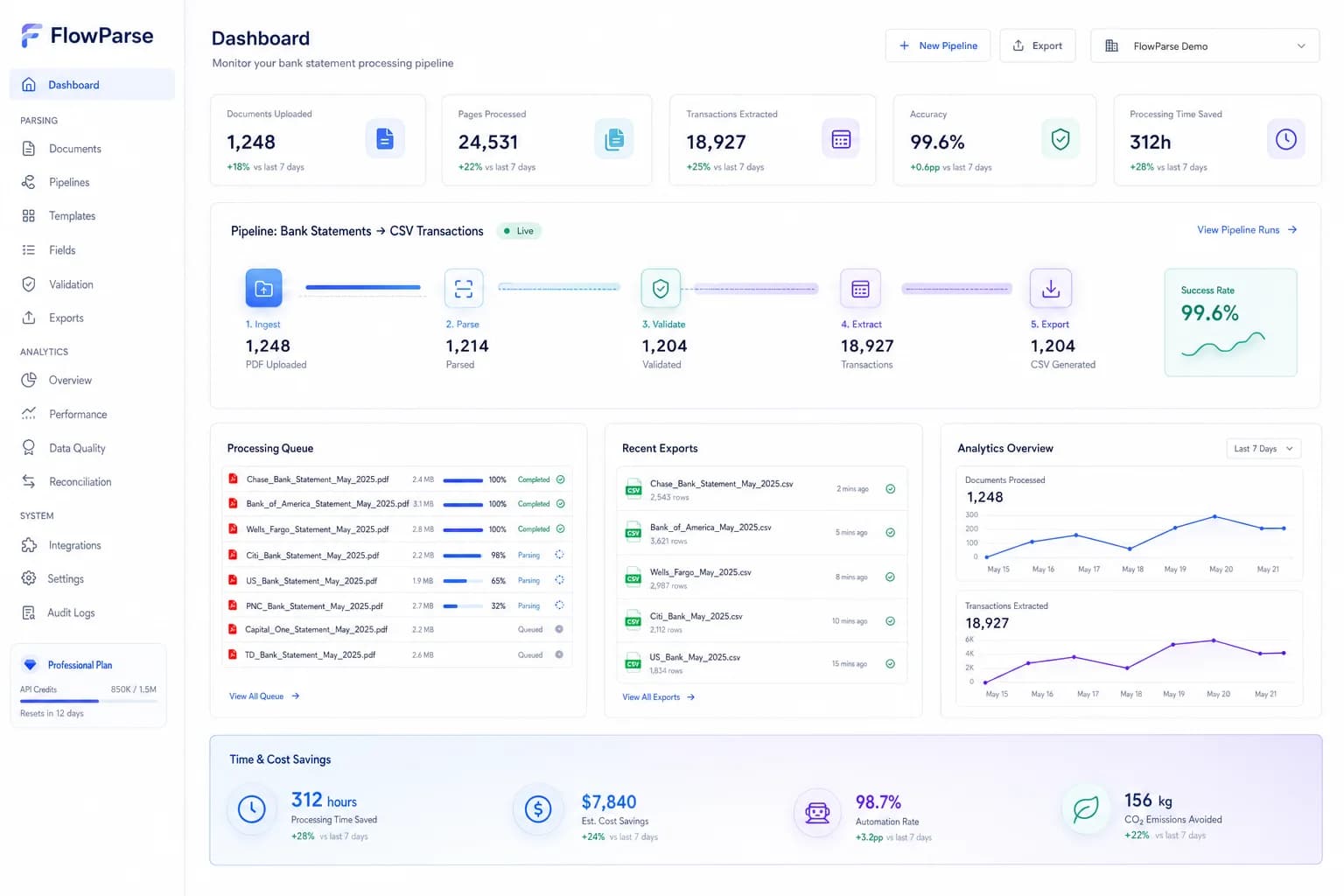1344x896 pixels.
Task: Click the Resets in 12 days text
Action: (x=52, y=714)
